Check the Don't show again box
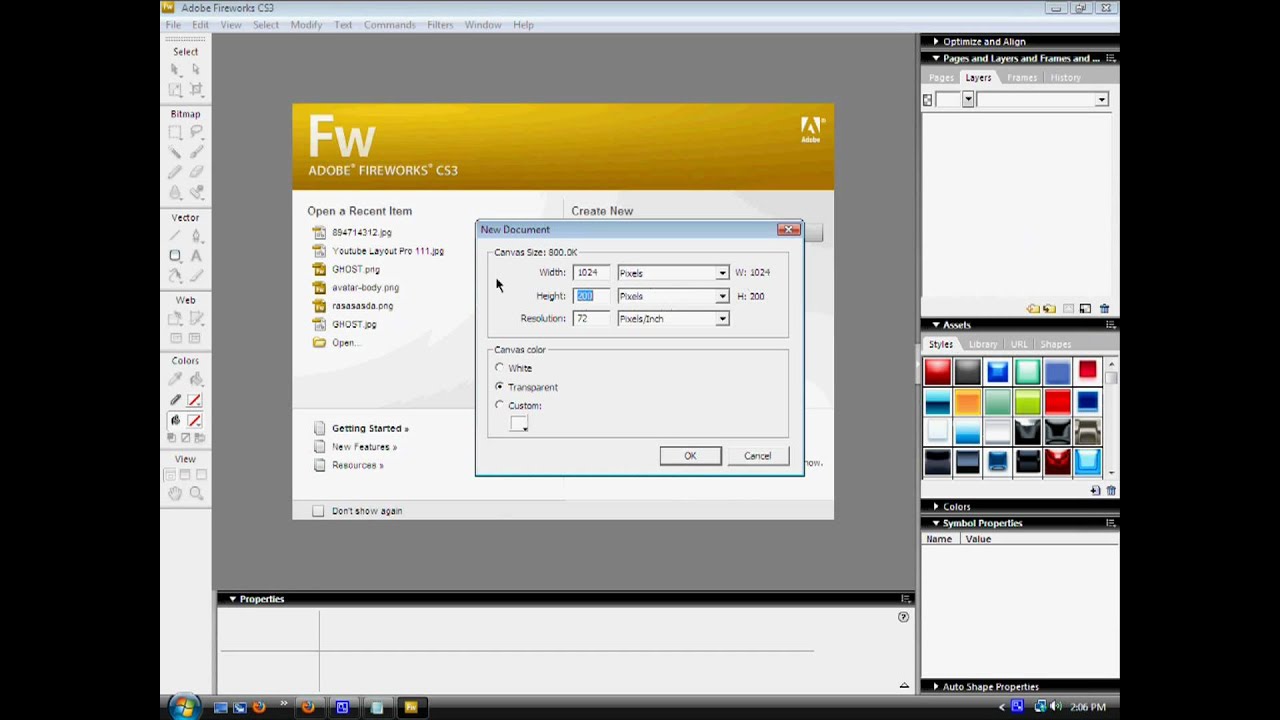Screen dimensions: 1280x720 (318, 511)
